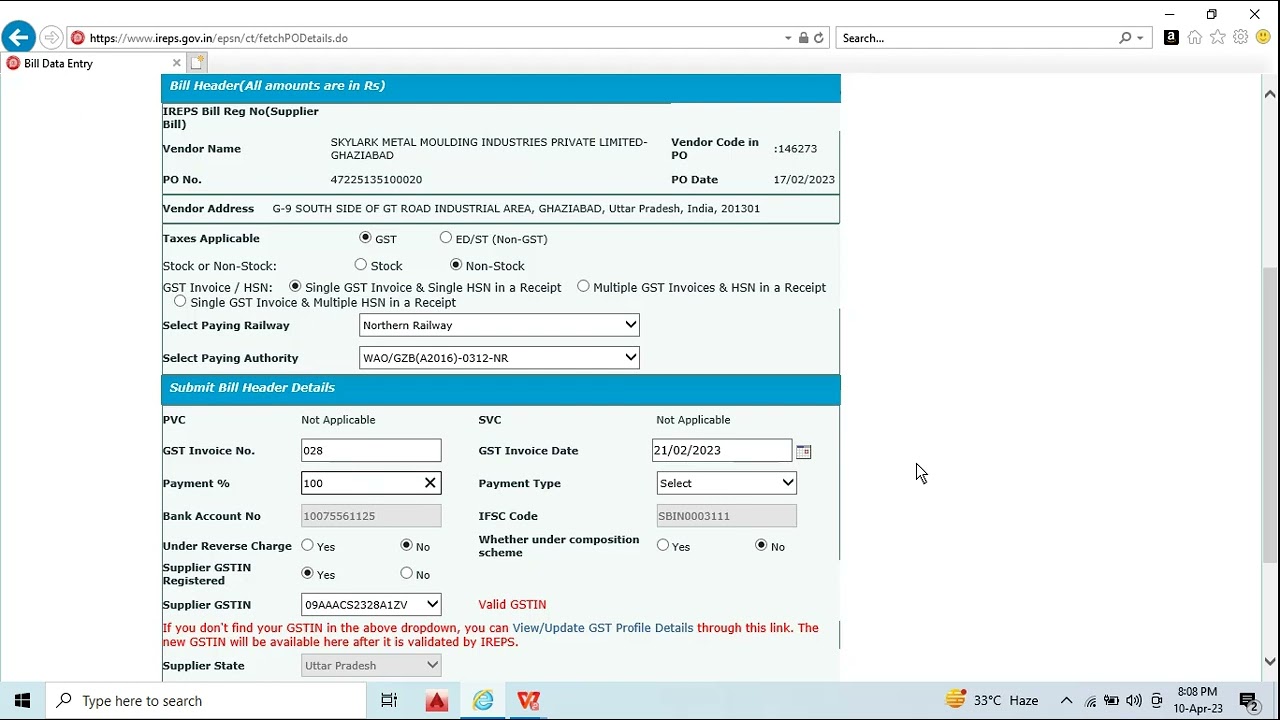1280x720 pixels.
Task: Click the vertical scrollbar thumb
Action: [x=1270, y=415]
